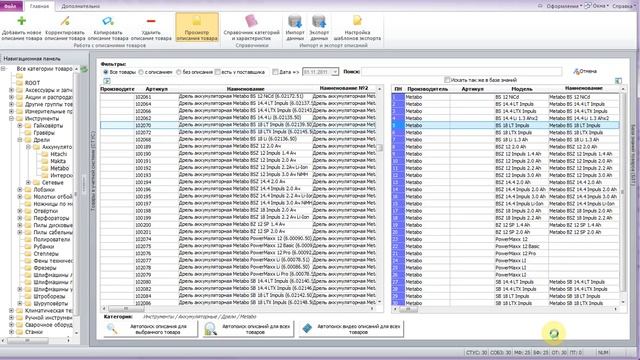Select the "Граверы" tree item
The width and height of the screenshot is (640, 360).
tap(44, 133)
